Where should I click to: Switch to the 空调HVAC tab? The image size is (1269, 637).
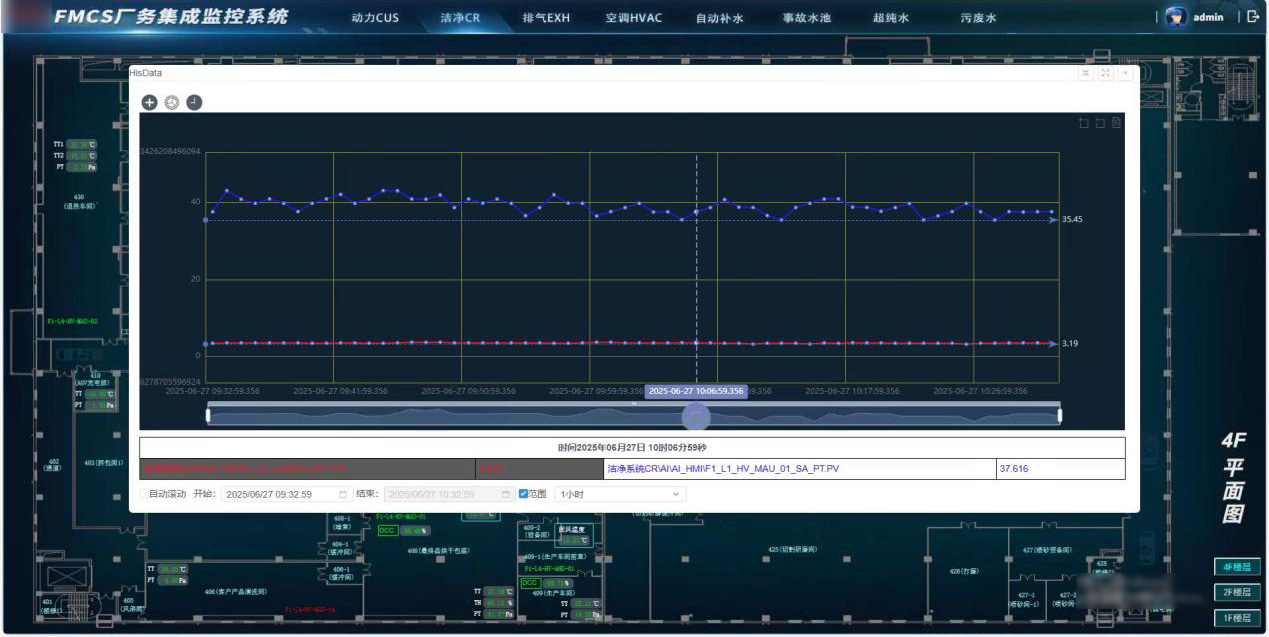click(x=633, y=18)
